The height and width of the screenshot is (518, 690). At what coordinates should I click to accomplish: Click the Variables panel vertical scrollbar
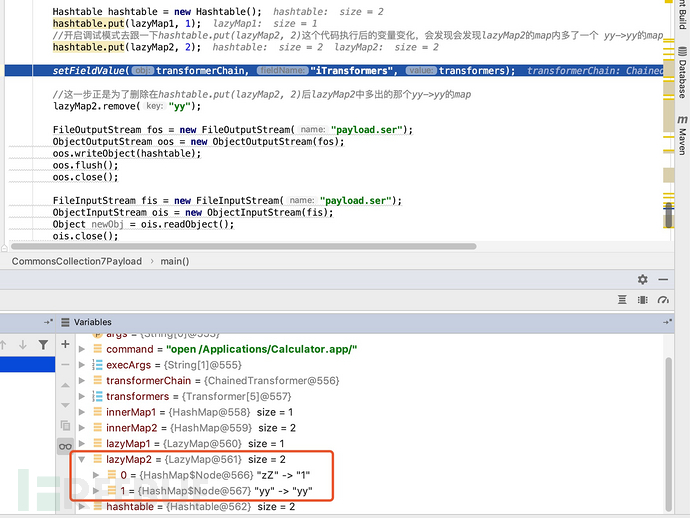pos(668,434)
